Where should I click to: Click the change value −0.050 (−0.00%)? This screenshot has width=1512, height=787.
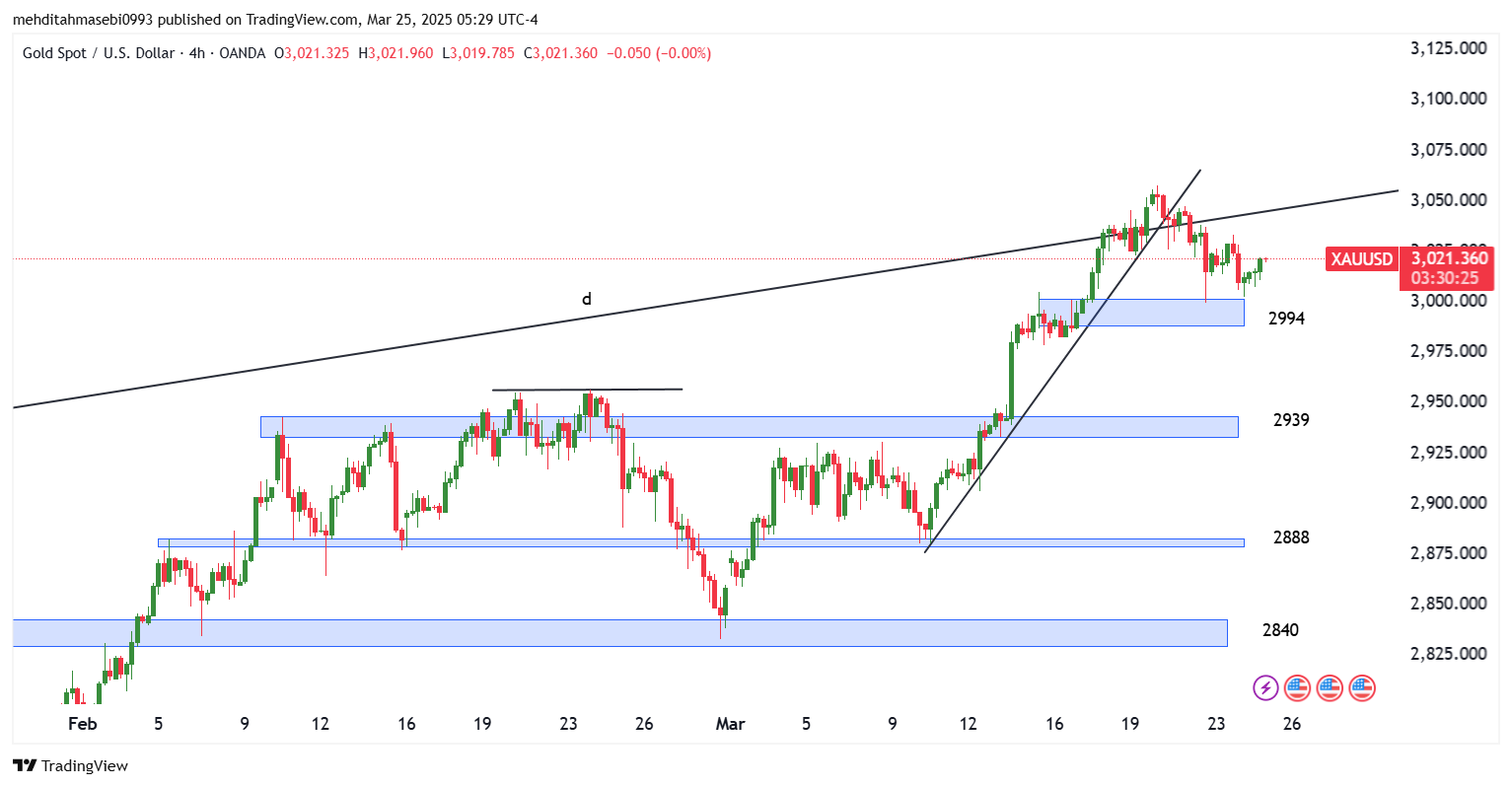point(658,53)
